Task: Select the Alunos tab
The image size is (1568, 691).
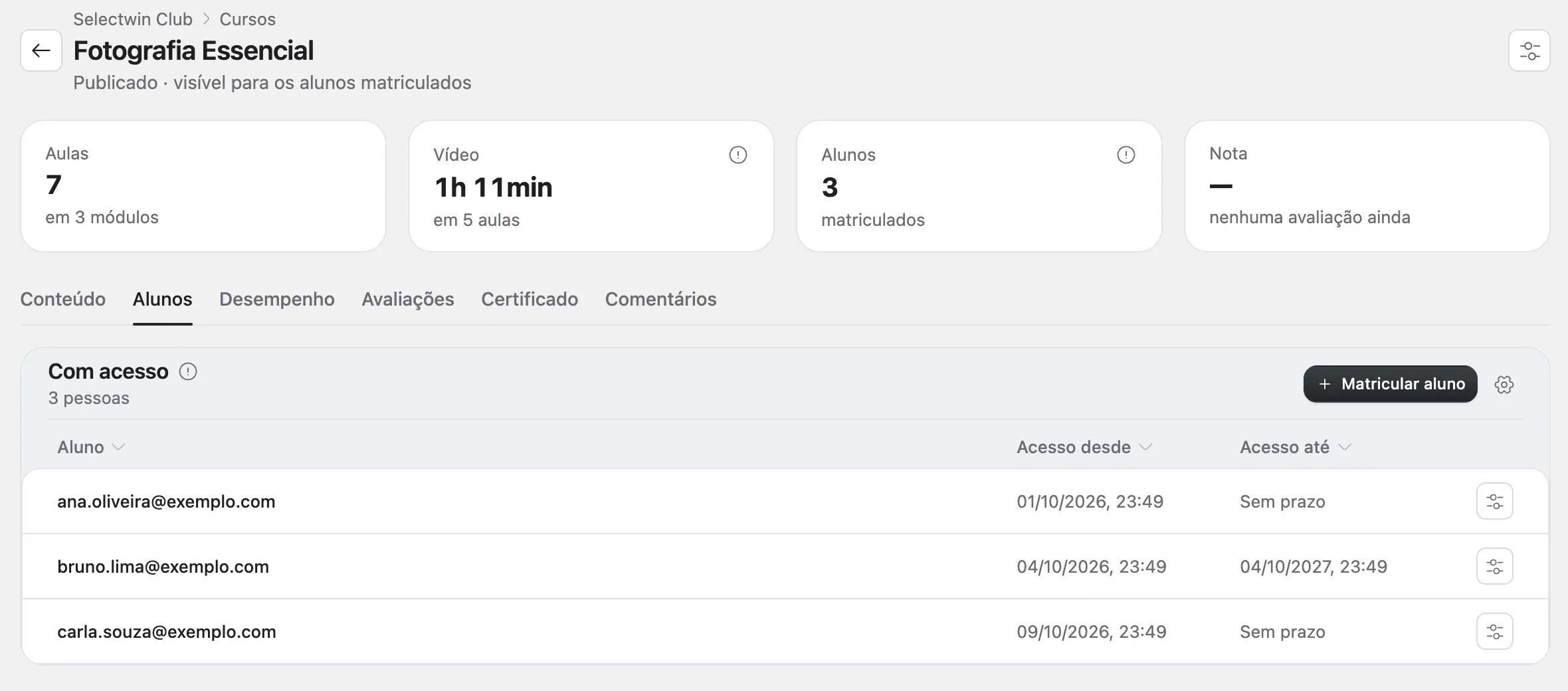Action: pos(162,299)
